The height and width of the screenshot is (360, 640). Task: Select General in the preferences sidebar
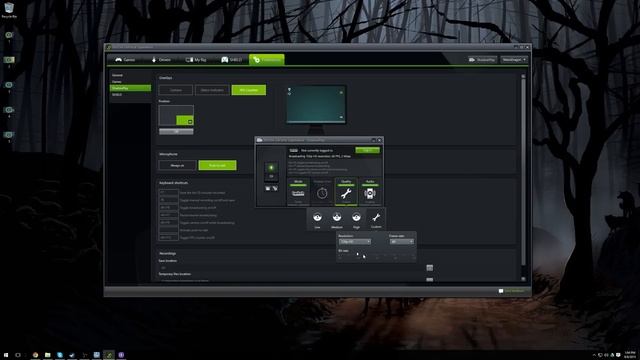point(130,75)
